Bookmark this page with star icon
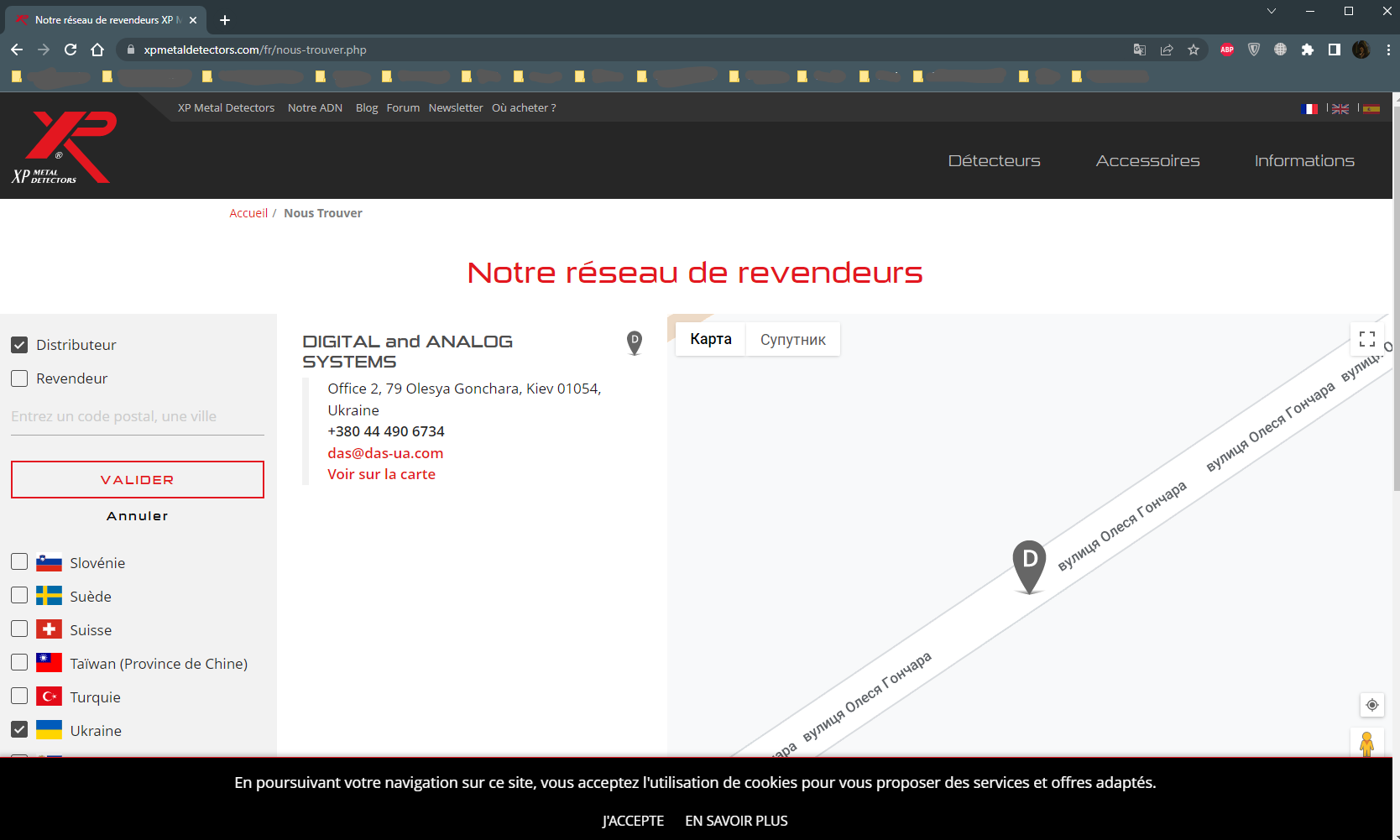Screen dimensions: 1400x840 coord(1194,50)
